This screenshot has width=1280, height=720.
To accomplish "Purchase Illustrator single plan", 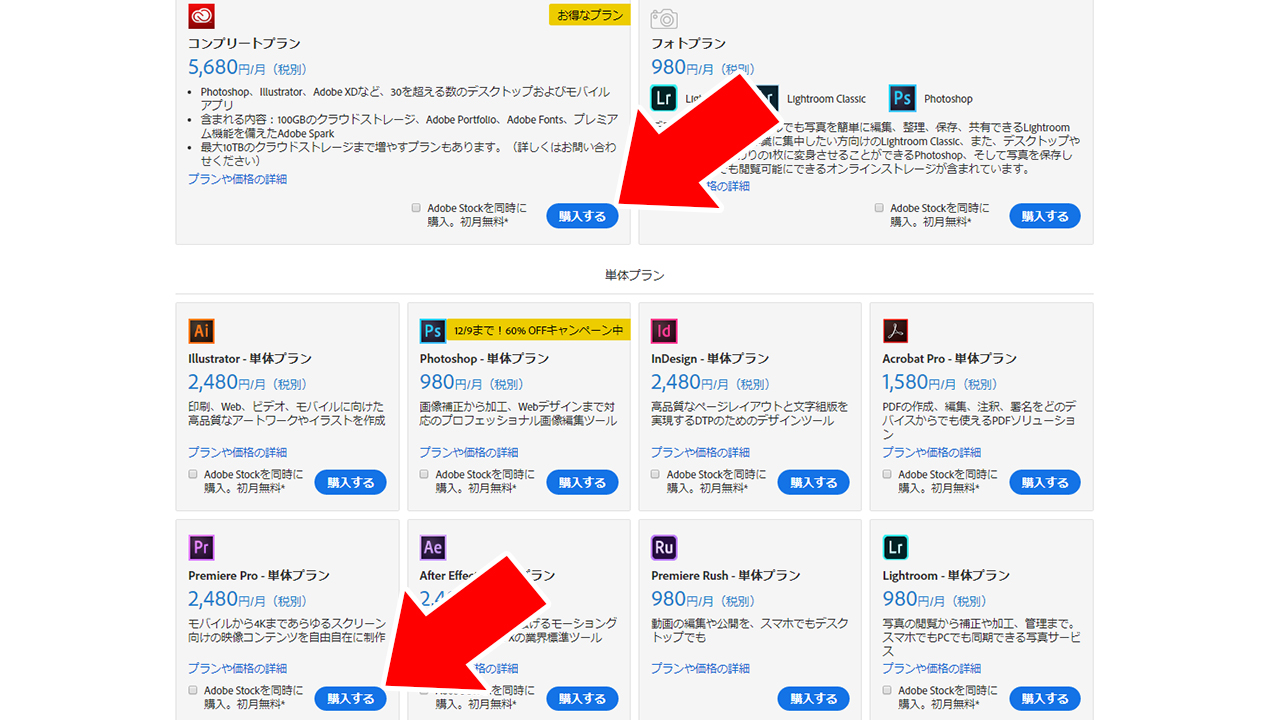I will point(351,482).
